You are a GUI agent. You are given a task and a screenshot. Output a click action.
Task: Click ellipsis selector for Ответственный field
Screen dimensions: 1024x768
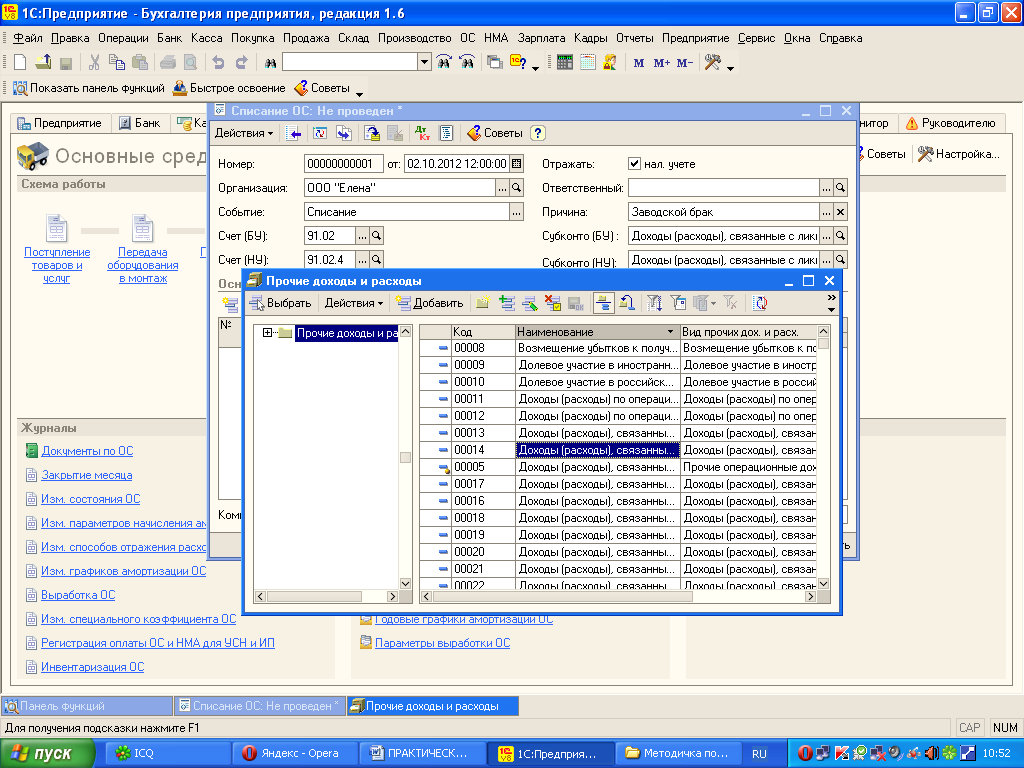826,188
